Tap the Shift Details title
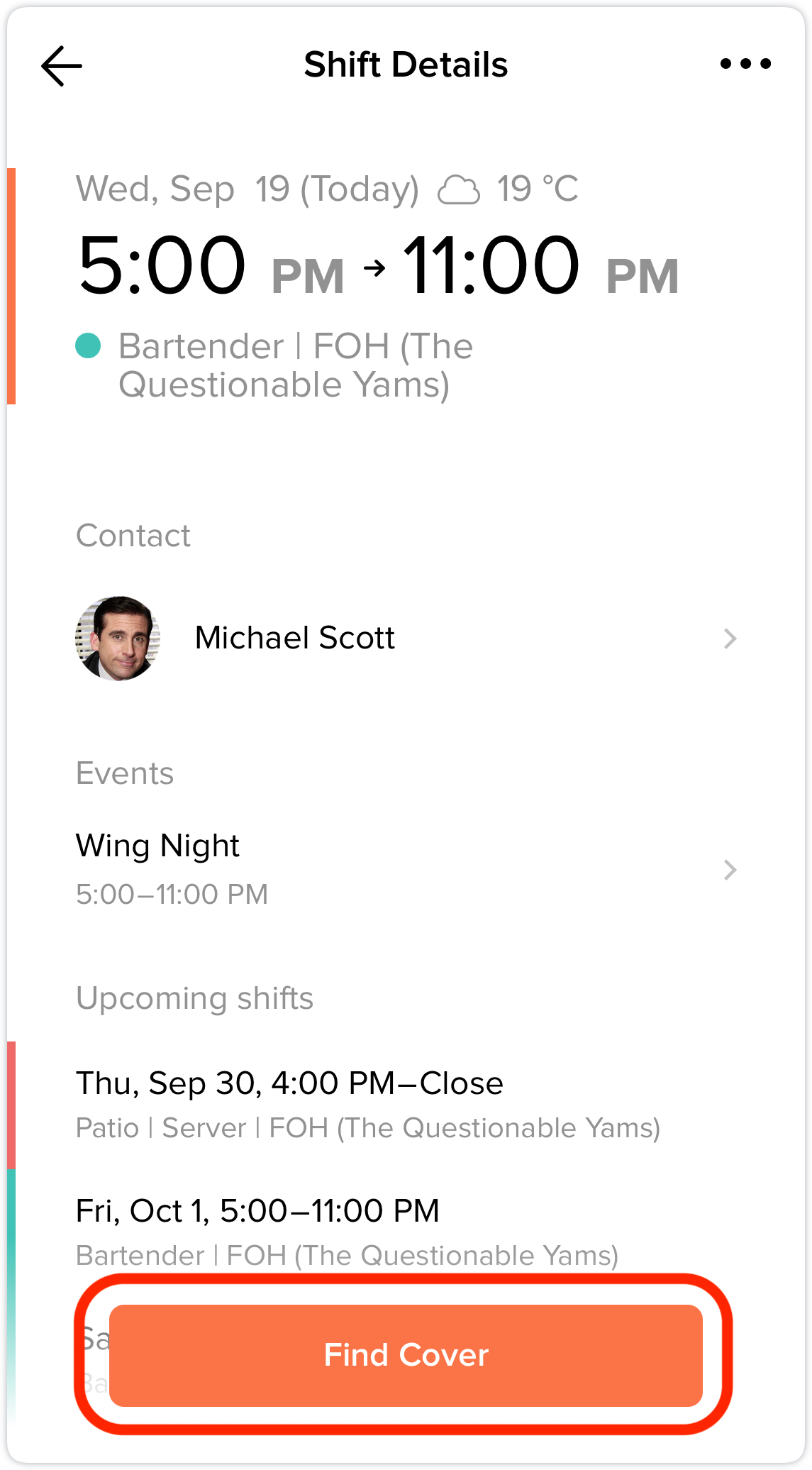Viewport: 812px width, 1470px height. (x=406, y=65)
